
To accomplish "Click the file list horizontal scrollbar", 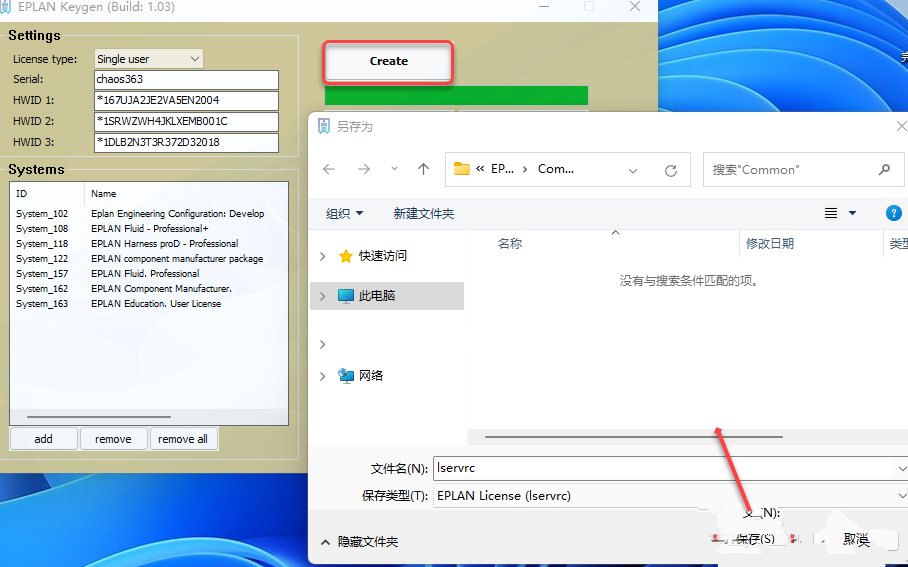I will tap(634, 437).
